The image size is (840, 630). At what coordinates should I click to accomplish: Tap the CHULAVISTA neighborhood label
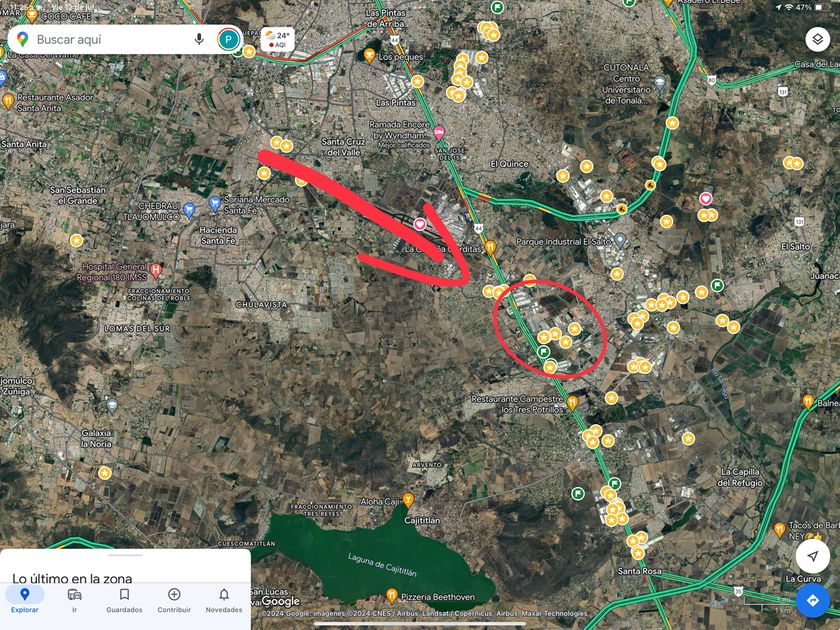point(262,304)
